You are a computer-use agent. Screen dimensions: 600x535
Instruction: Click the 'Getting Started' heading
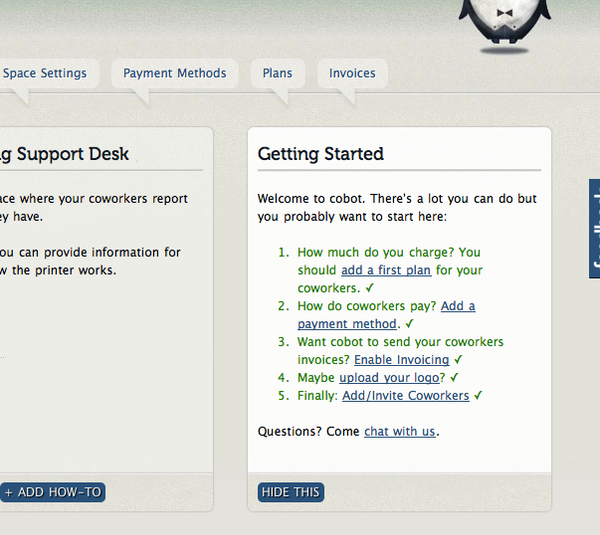click(x=321, y=154)
